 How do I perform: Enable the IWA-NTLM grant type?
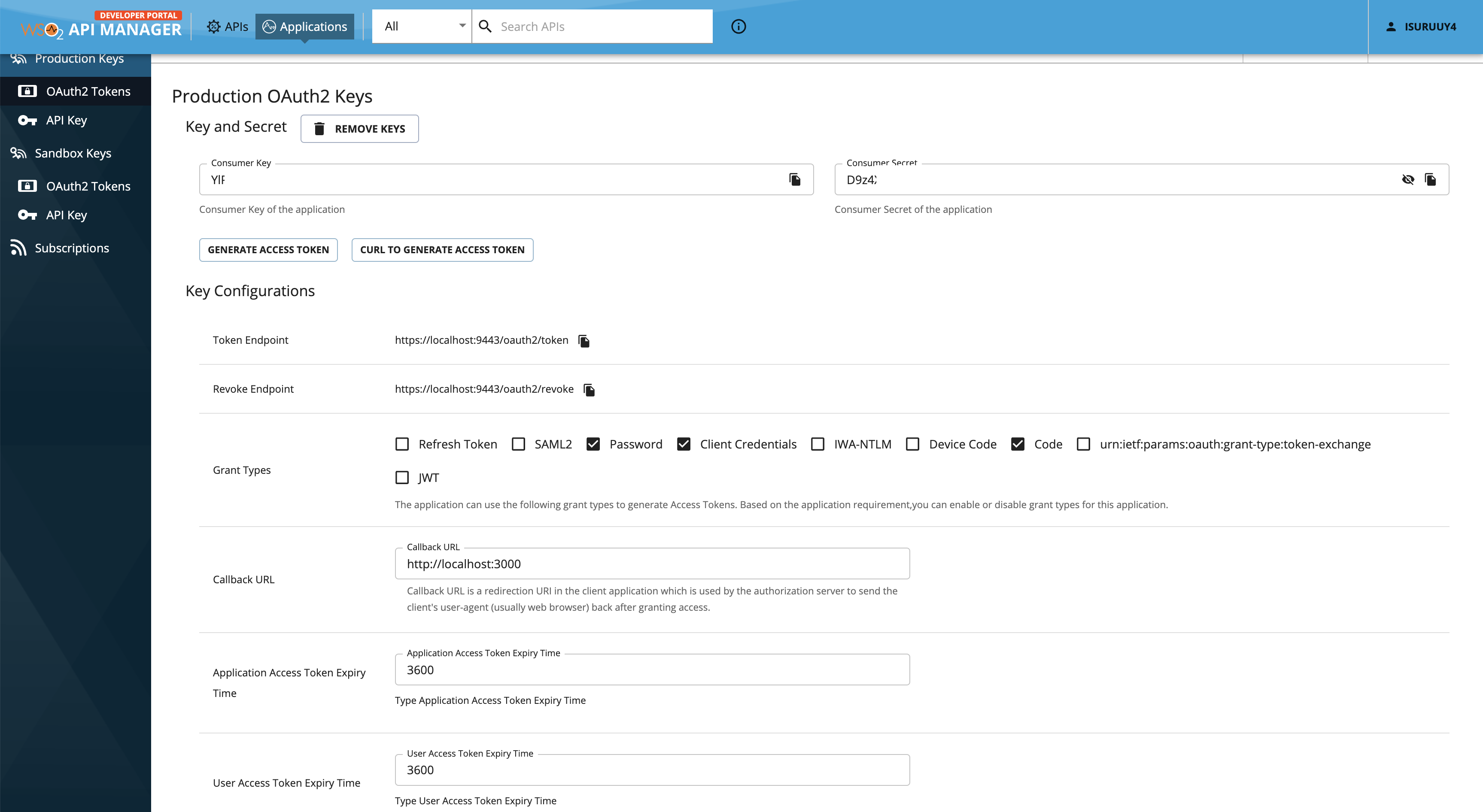(818, 444)
